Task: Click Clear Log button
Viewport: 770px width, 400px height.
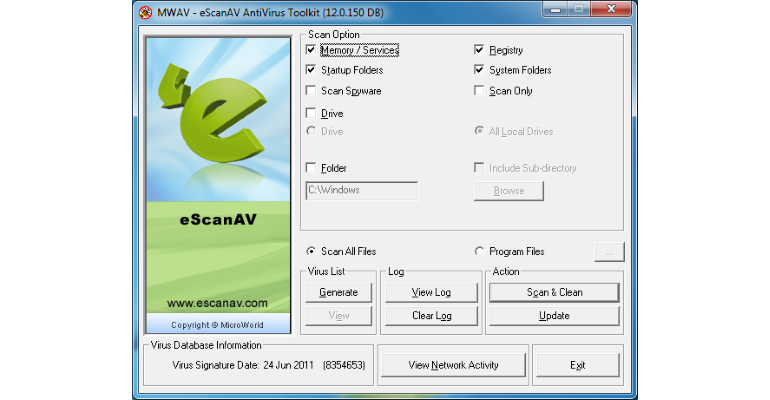Action: [x=431, y=316]
